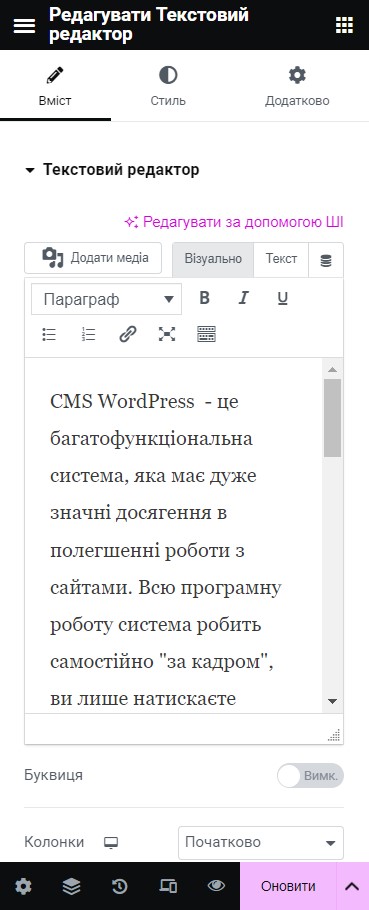Insert a bulleted list

point(49,334)
